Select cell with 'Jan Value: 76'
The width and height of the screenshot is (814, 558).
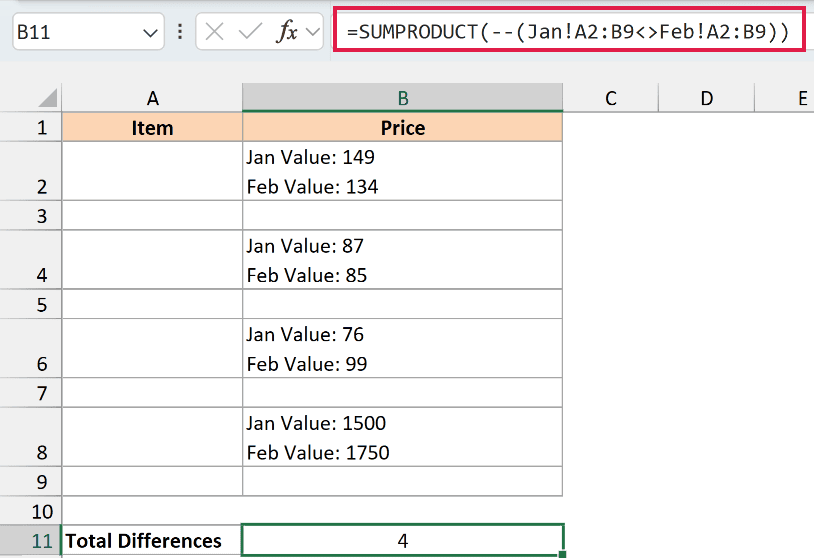click(403, 349)
